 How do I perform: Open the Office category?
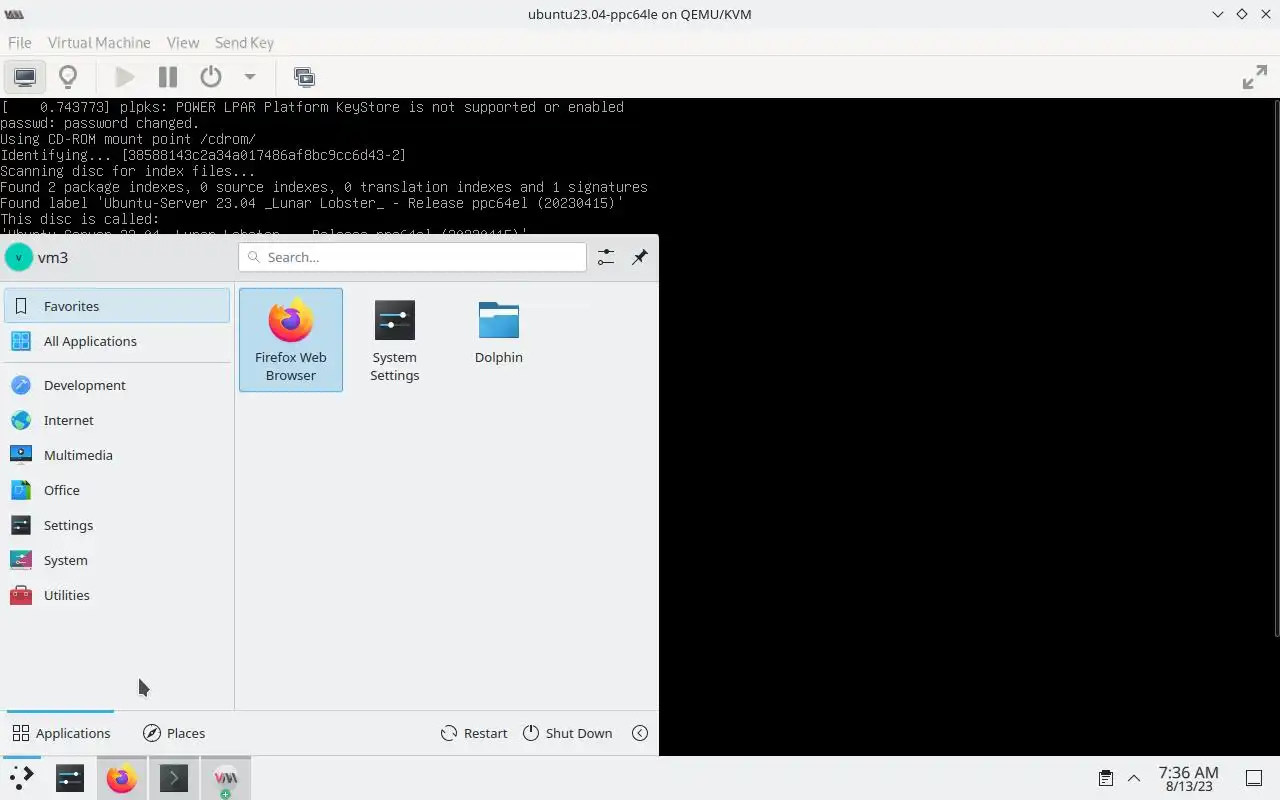point(117,490)
